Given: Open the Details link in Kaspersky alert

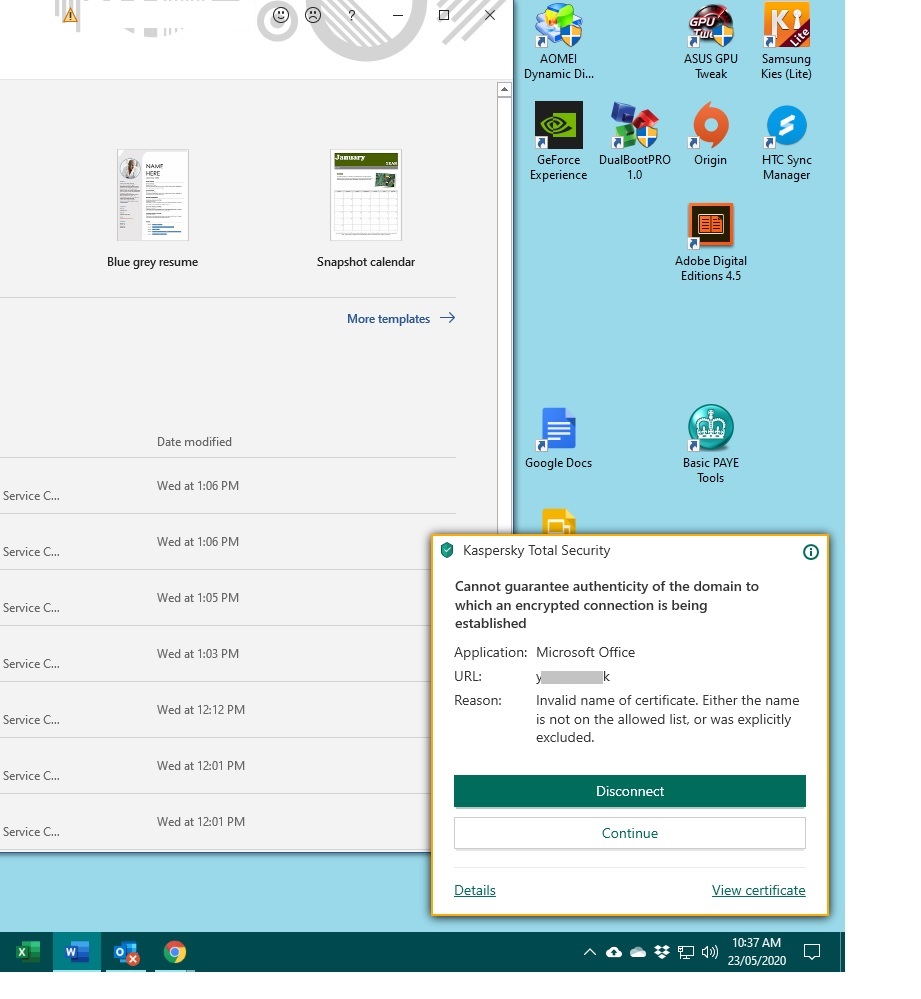Looking at the screenshot, I should [475, 890].
